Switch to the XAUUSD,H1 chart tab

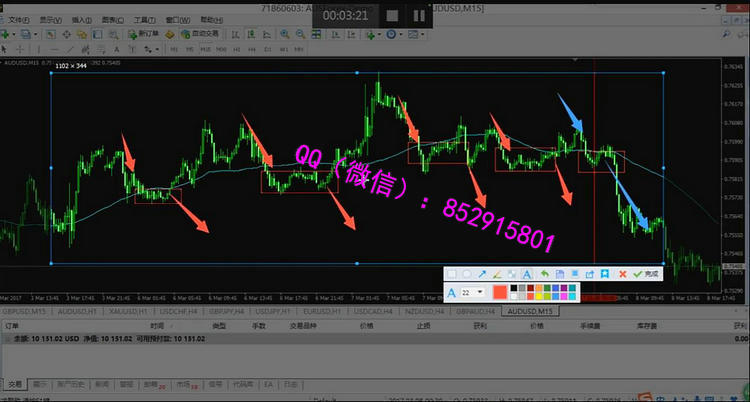(136, 311)
